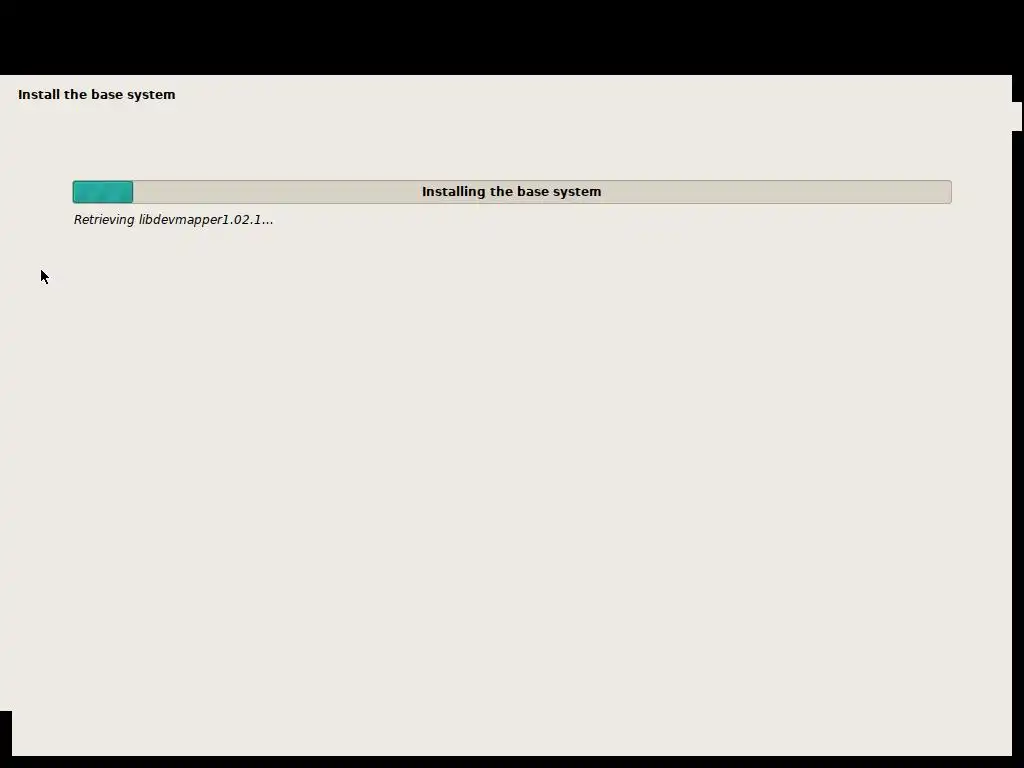
Task: Click the black banner above the installer
Action: [x=512, y=37]
